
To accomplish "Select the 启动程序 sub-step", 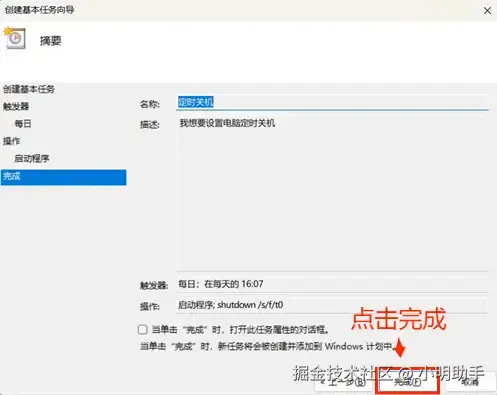I will 32,158.
